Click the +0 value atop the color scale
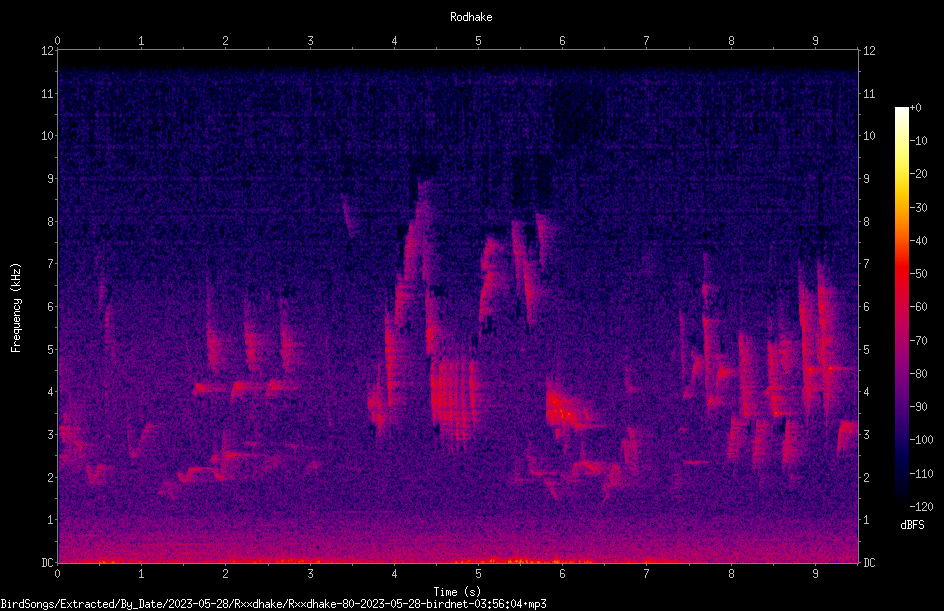The height and width of the screenshot is (611, 944). pos(916,108)
